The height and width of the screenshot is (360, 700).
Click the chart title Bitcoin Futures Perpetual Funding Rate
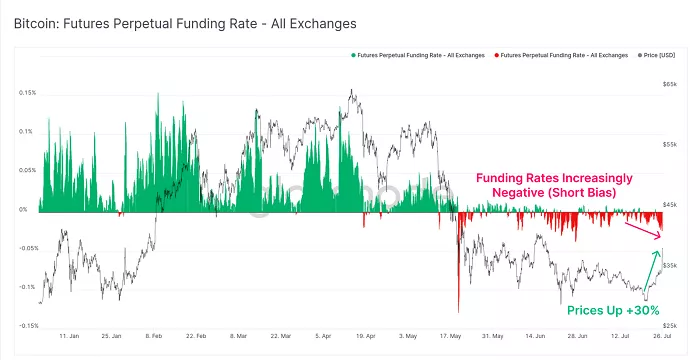[185, 24]
